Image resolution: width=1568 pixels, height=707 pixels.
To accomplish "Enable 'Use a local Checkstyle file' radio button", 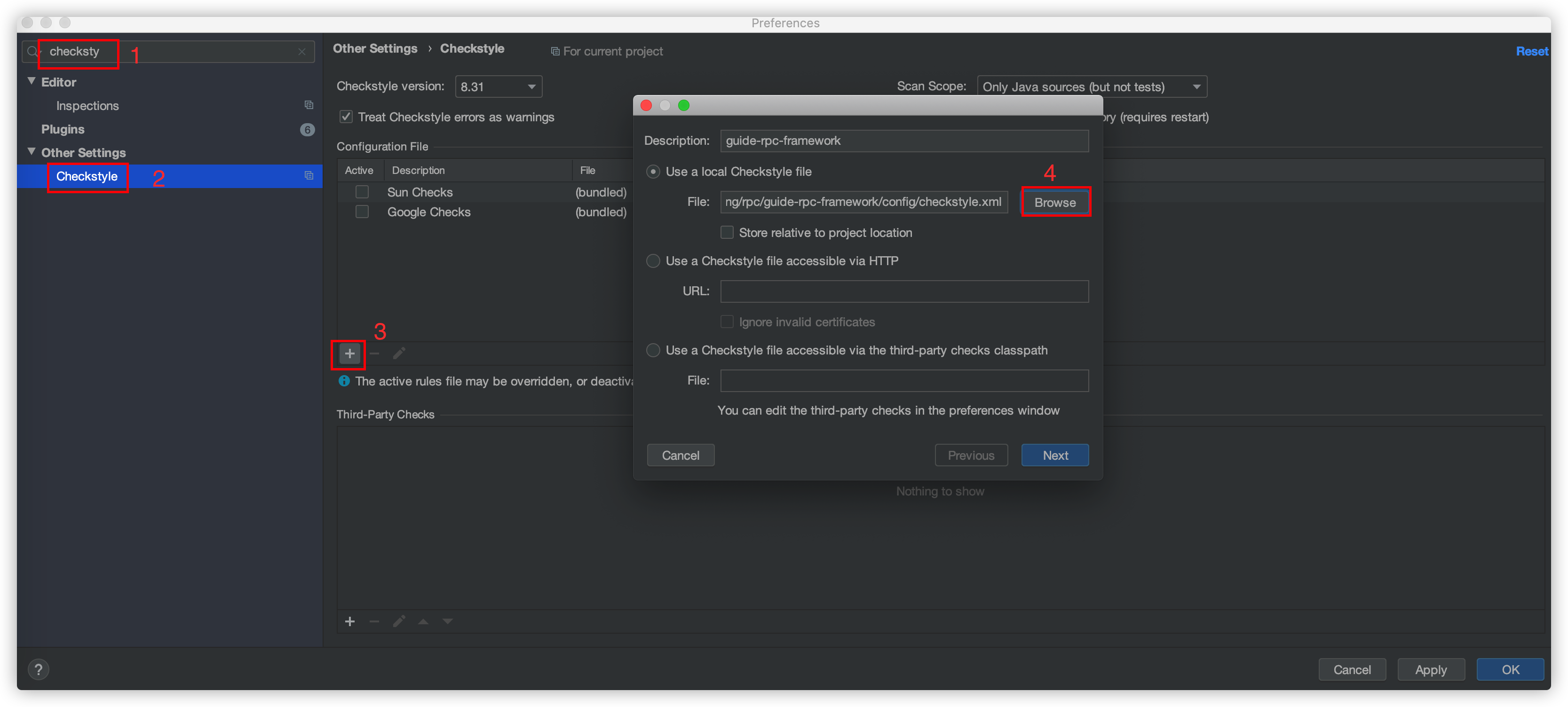I will [652, 171].
